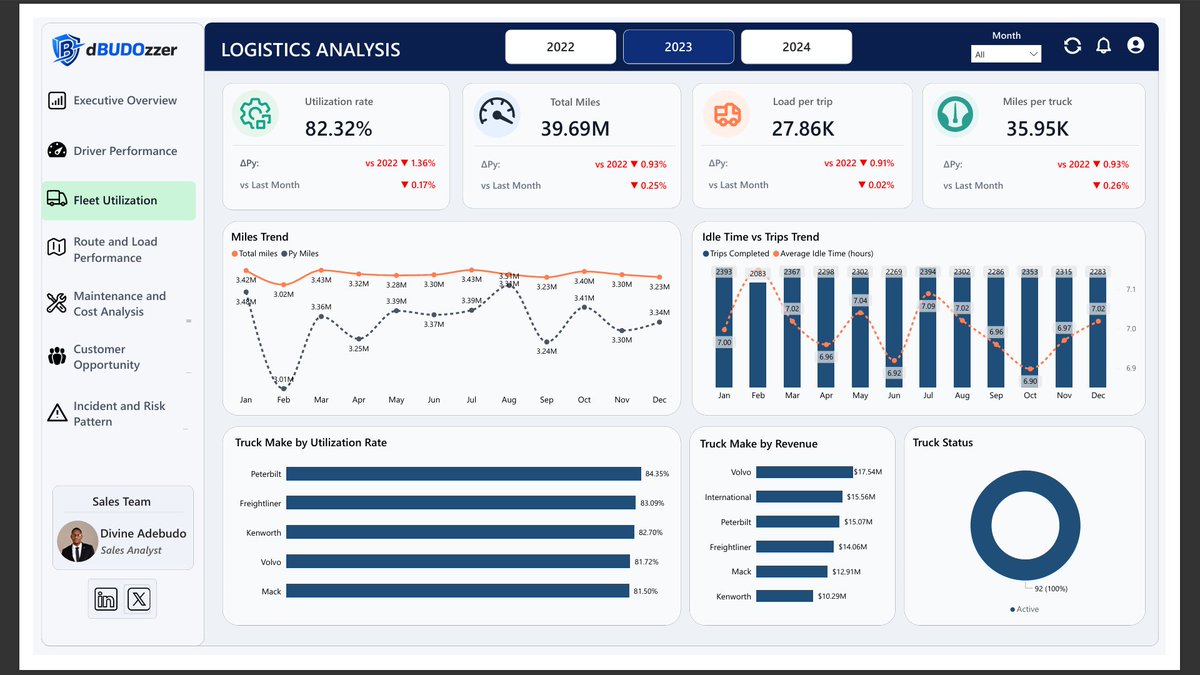Click the Driver Performance gauge icon

[x=57, y=150]
